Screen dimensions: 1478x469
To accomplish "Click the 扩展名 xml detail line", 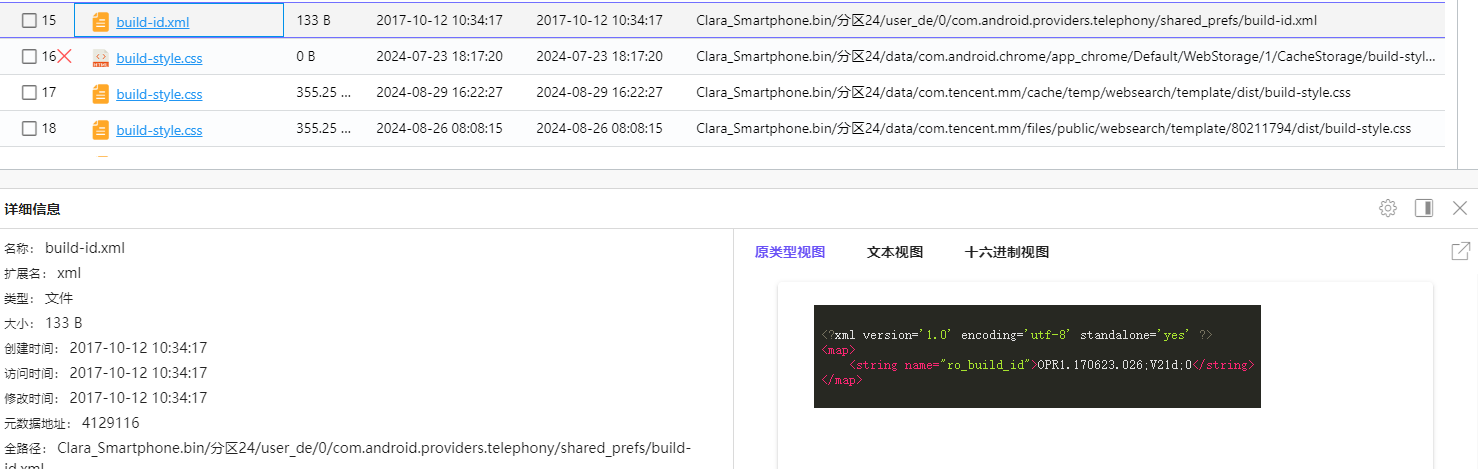I will (43, 273).
